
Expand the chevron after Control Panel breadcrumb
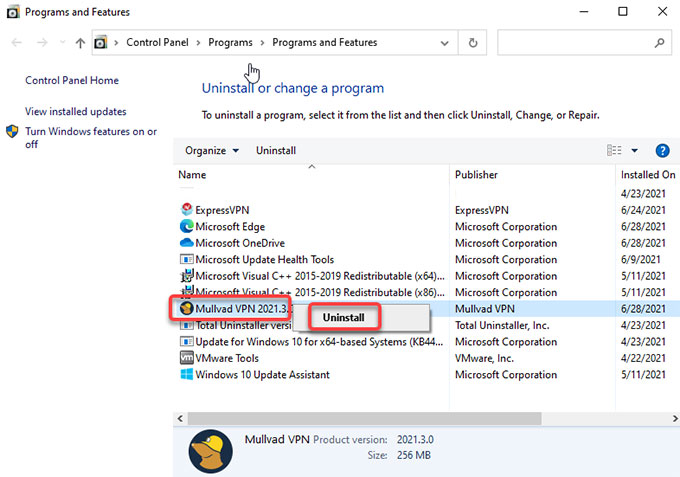[198, 42]
